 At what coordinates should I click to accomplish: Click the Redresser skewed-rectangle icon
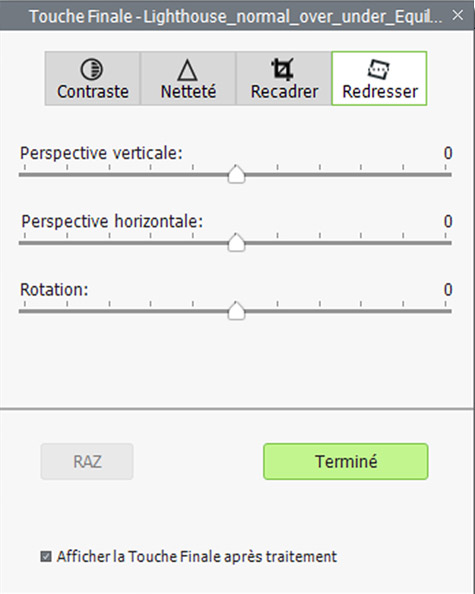coord(378,69)
